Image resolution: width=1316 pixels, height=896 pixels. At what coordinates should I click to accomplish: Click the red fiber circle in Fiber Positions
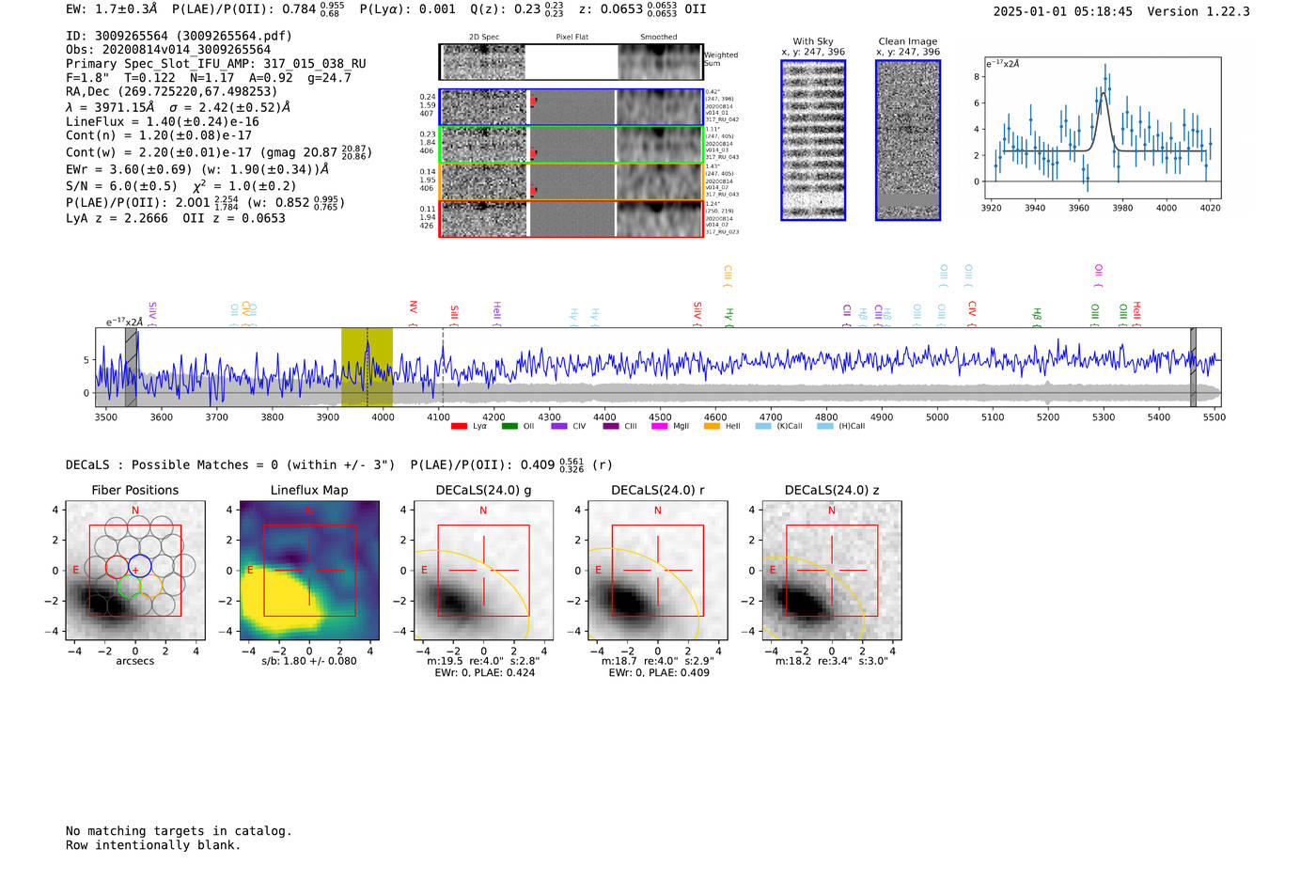pyautogui.click(x=117, y=567)
